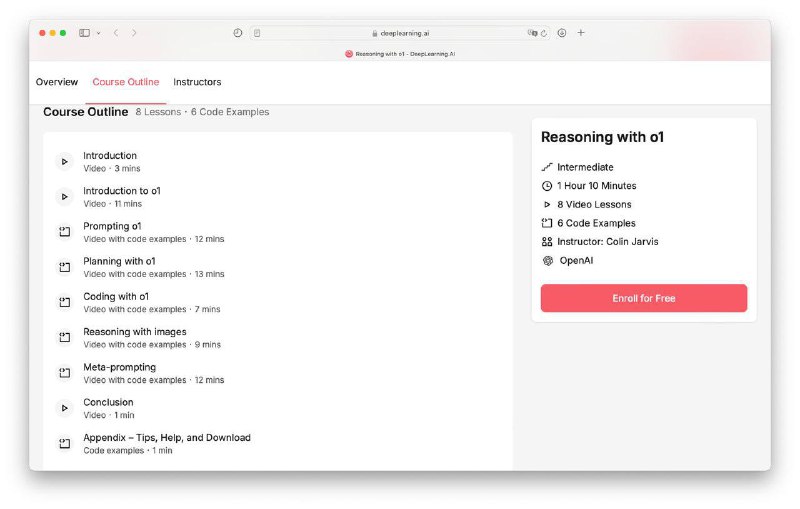Click the Video with code examples · 7 mins label
Viewport: 800px width, 509px height.
tap(152, 310)
